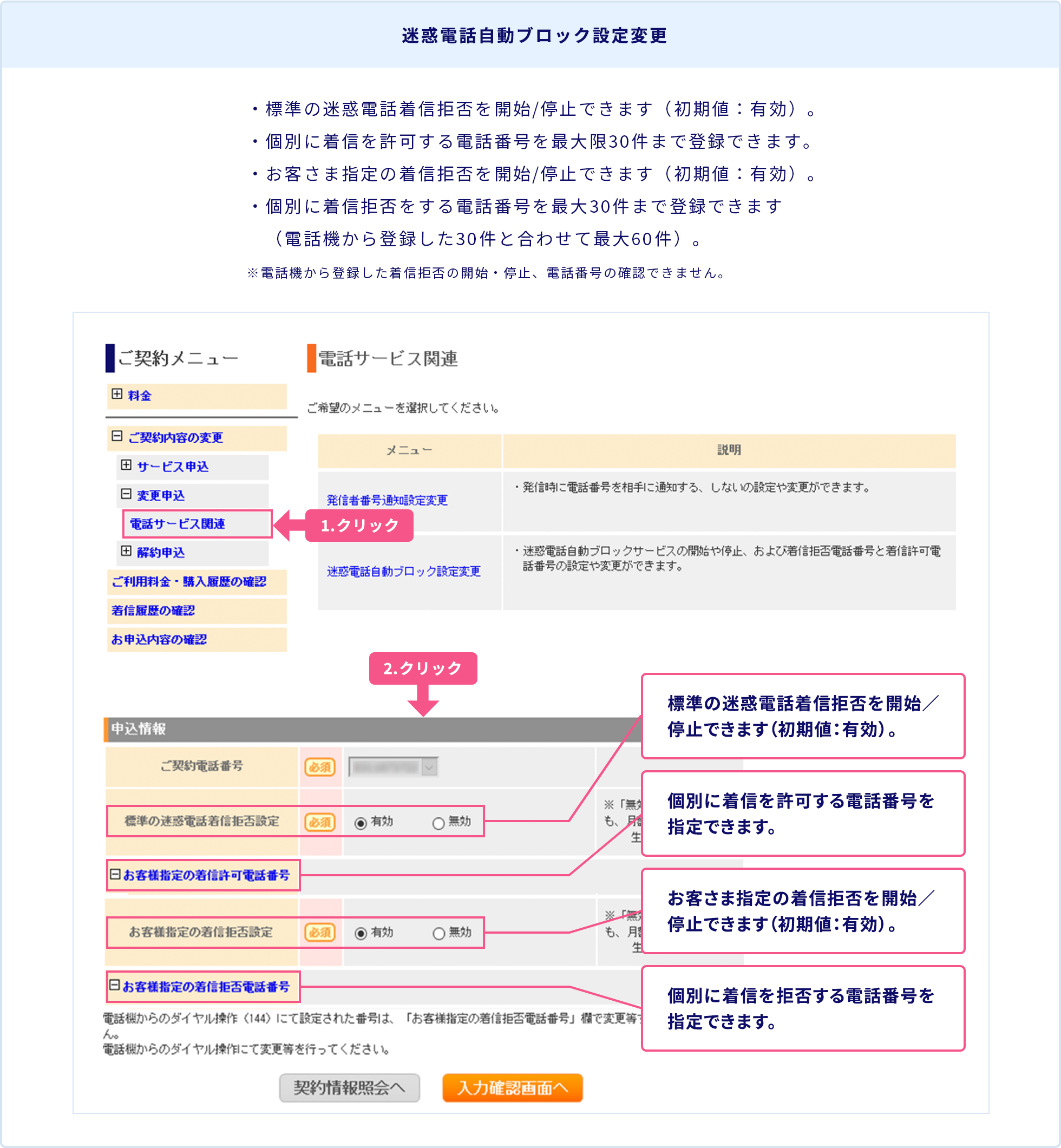Click お客様指定の着信許可電話番号 heading
Screen dimensions: 1061x1148
[x=207, y=875]
